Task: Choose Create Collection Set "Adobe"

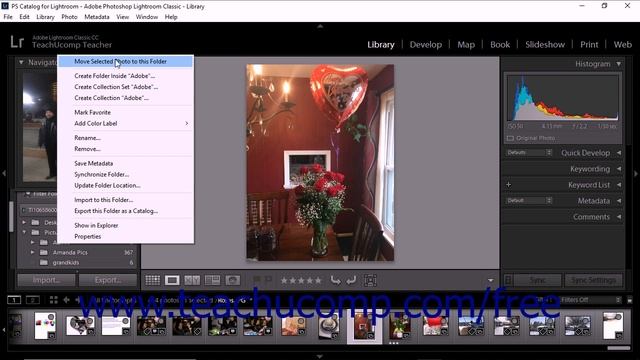Action: click(x=125, y=87)
